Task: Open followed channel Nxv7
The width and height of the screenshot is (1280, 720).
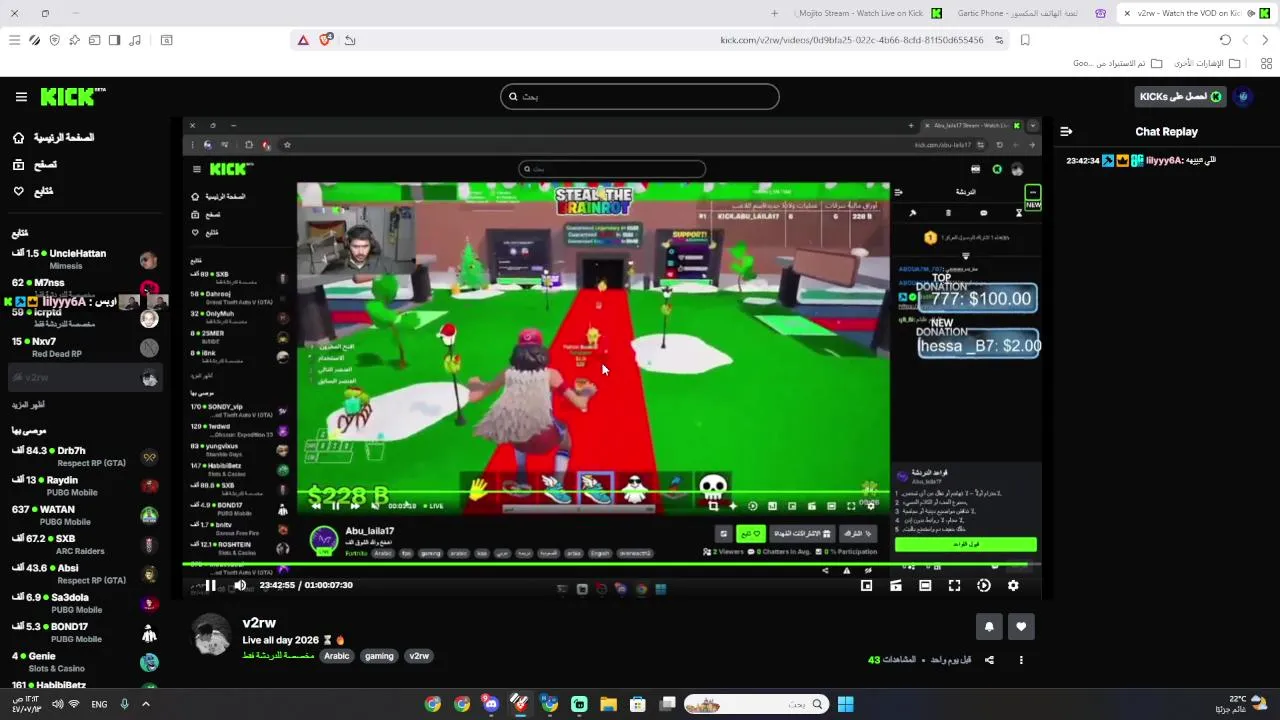Action: pos(85,347)
